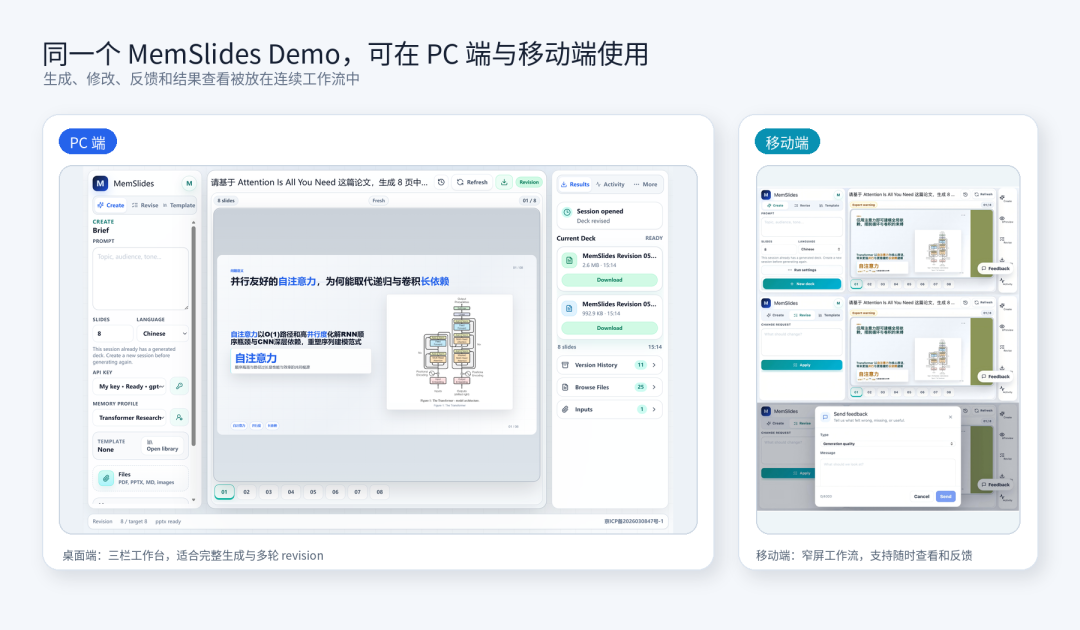Viewport: 1080px width, 630px height.
Task: Open the Language dropdown set to Chinese on PC
Action: pyautogui.click(x=163, y=333)
